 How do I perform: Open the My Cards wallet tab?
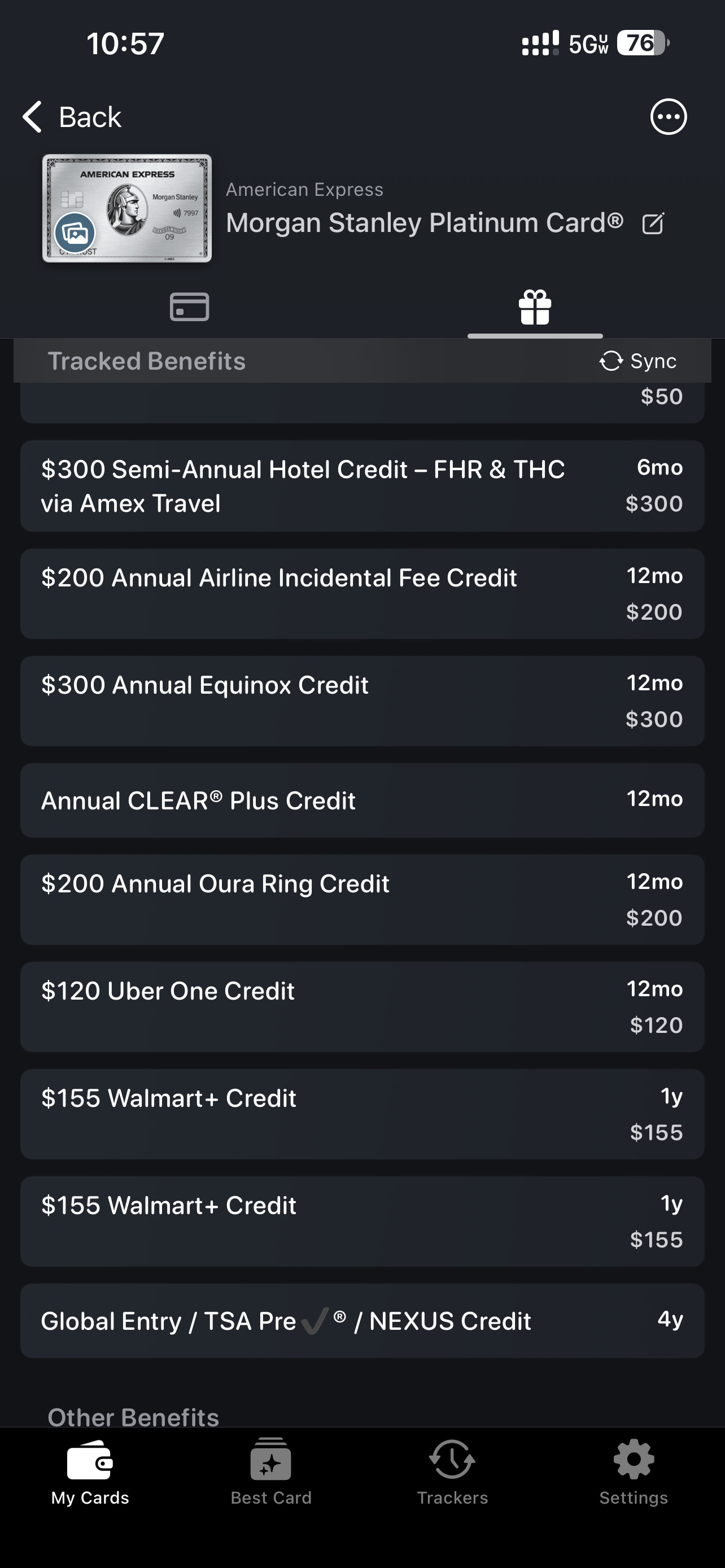pos(90,1470)
